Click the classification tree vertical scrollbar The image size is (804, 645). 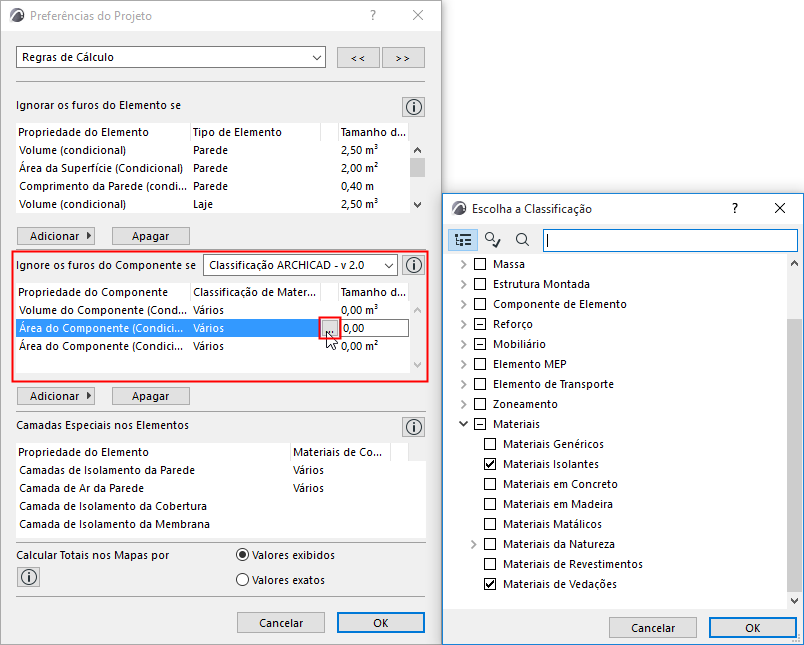click(794, 453)
